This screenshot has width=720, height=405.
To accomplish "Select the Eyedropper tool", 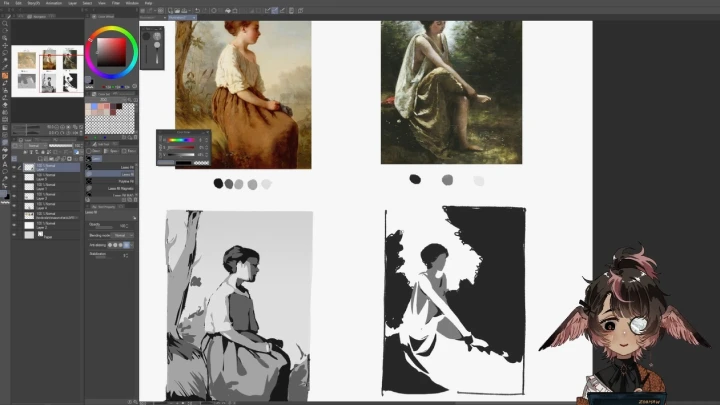I will click(x=5, y=66).
